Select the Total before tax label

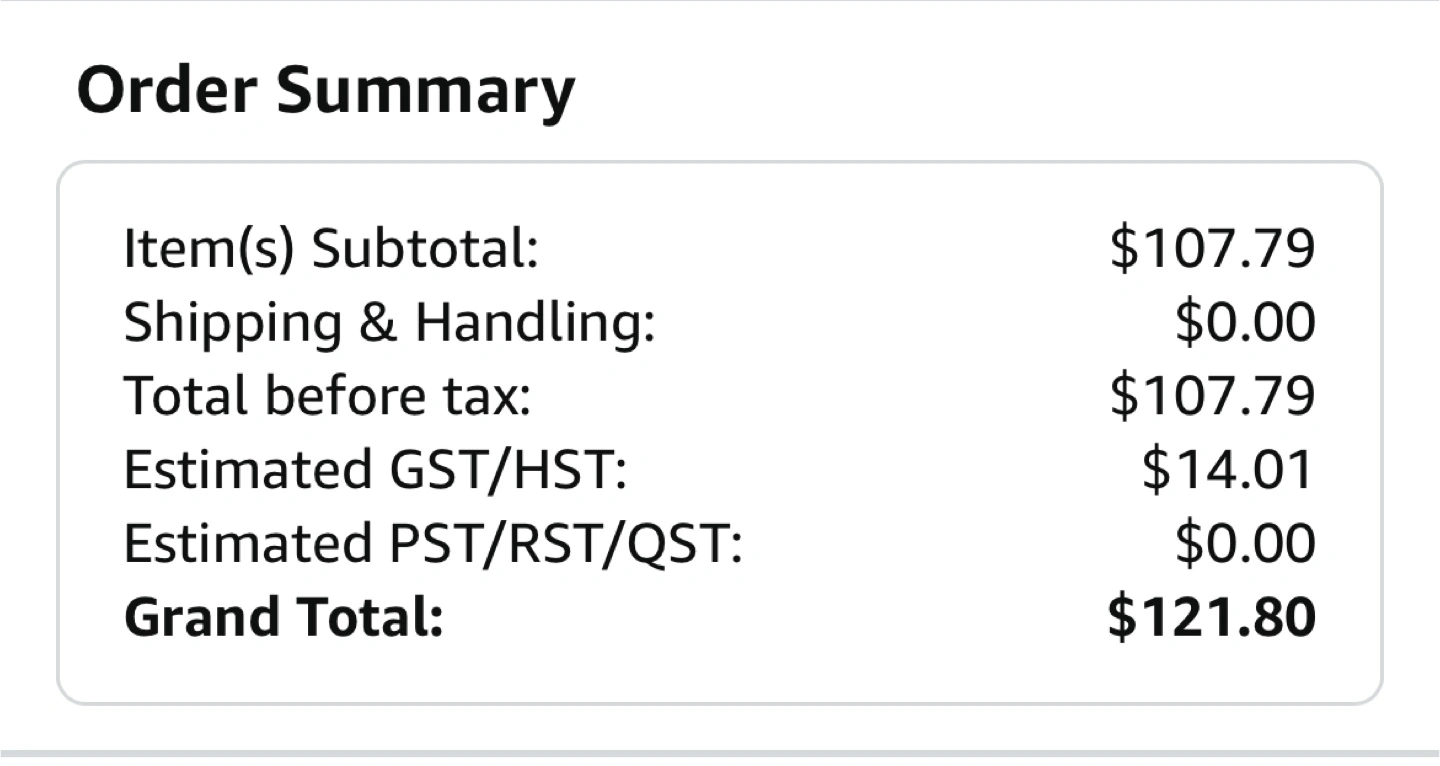pyautogui.click(x=327, y=396)
